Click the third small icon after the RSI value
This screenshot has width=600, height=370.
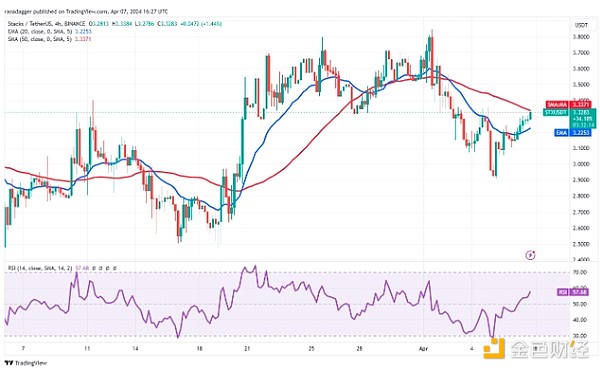pos(108,269)
